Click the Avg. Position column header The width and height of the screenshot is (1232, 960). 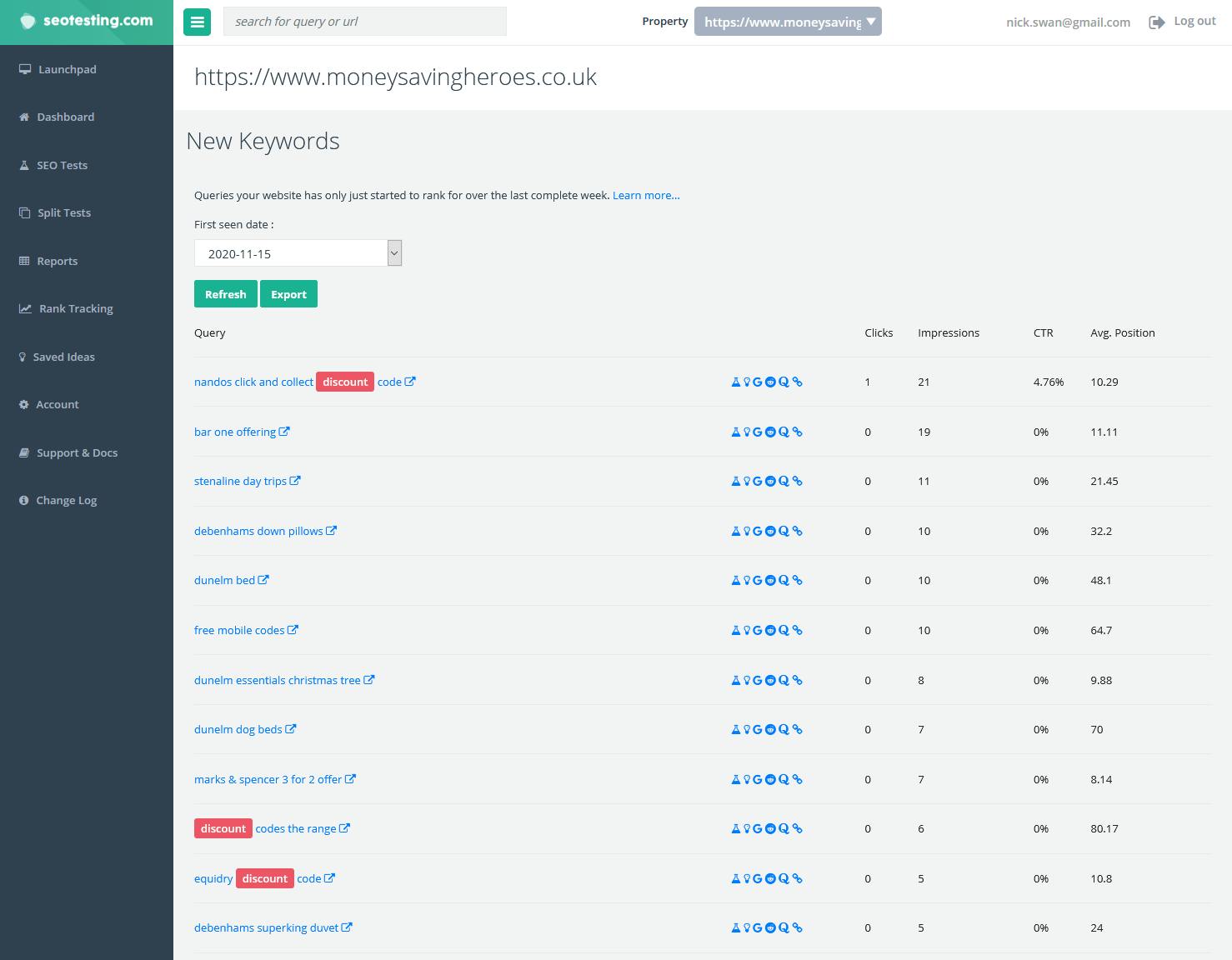(1123, 332)
